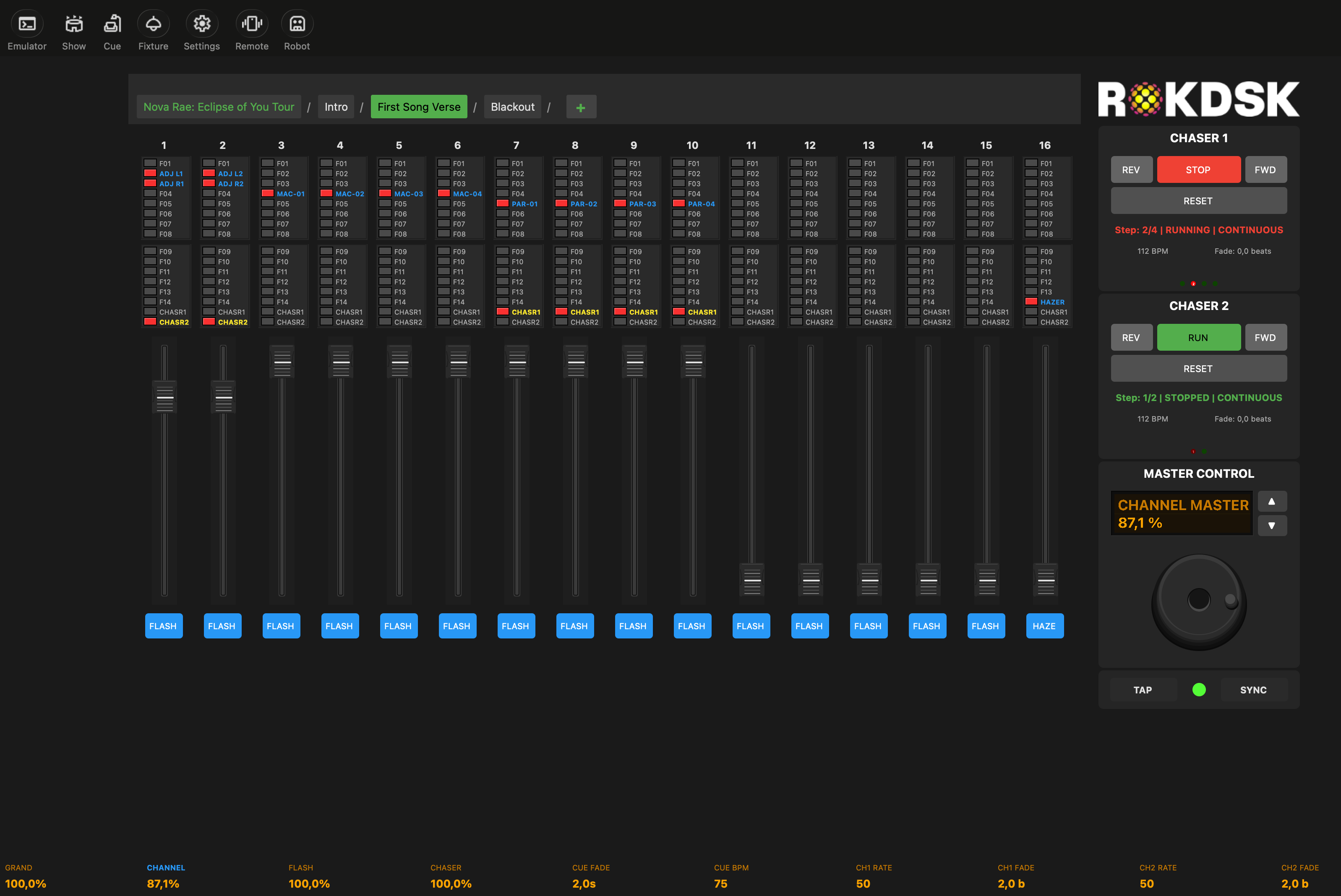Select the First Song Verse cue tab
The image size is (1341, 896).
[x=419, y=107]
